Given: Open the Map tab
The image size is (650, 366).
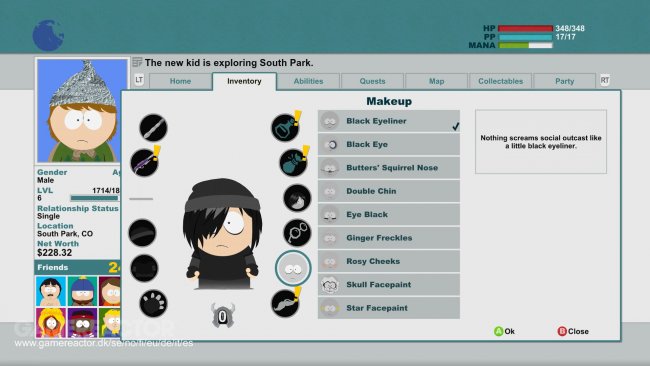Looking at the screenshot, I should coord(437,81).
